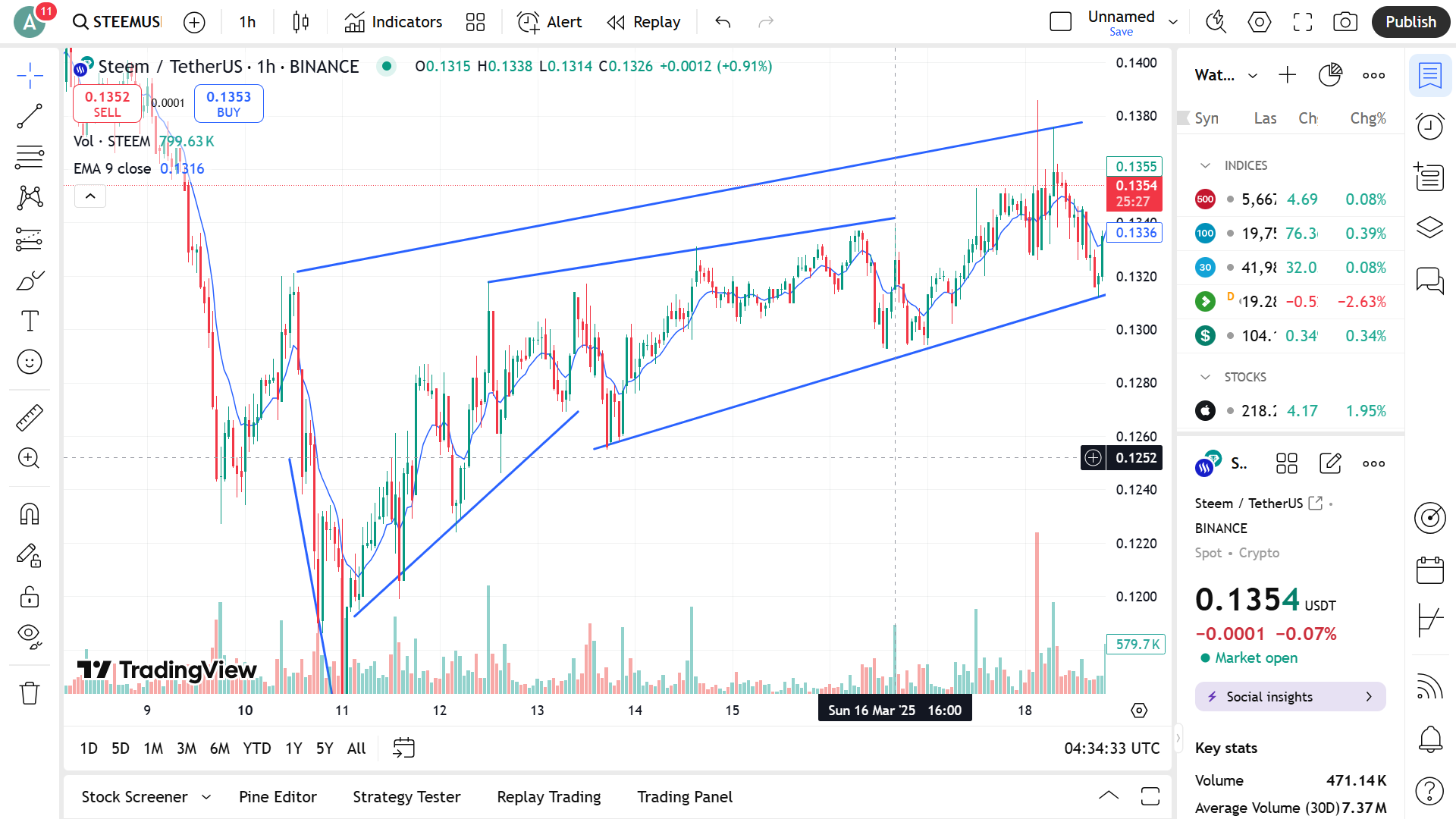Open the go-to-date calendar
Screen dimensions: 1456x819
click(x=403, y=748)
